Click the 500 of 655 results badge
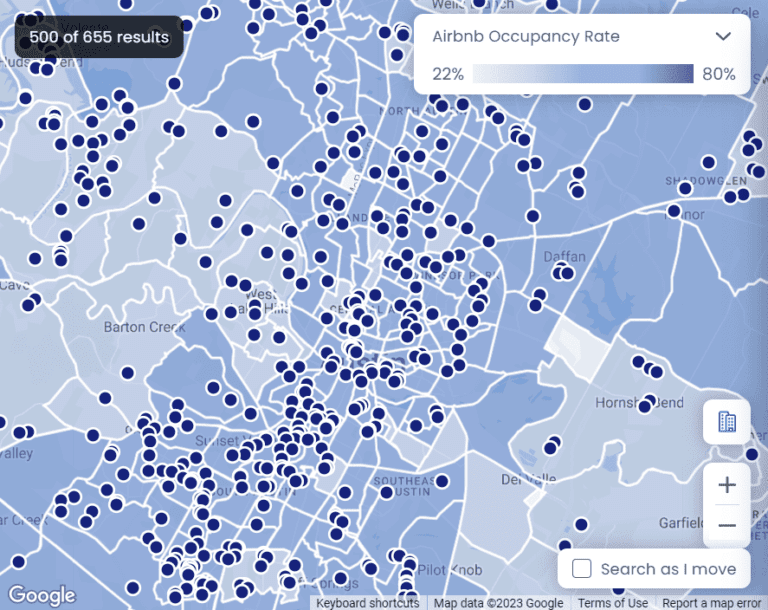Screen dimensions: 768x610 click(99, 38)
